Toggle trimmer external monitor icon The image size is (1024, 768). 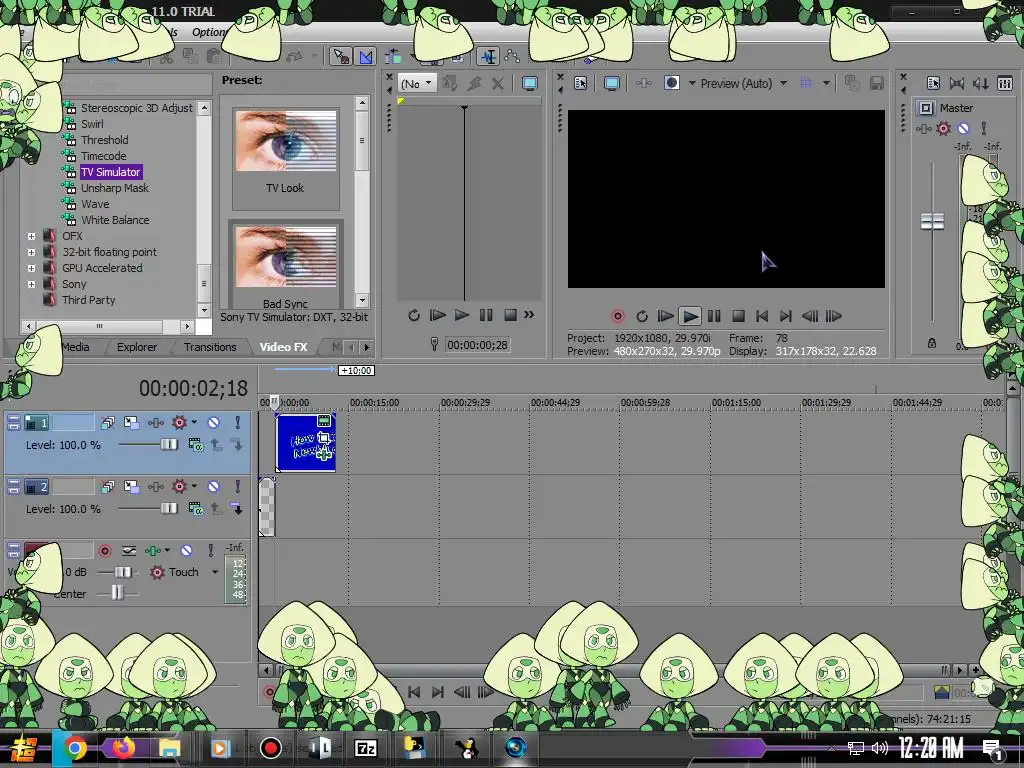pyautogui.click(x=530, y=83)
